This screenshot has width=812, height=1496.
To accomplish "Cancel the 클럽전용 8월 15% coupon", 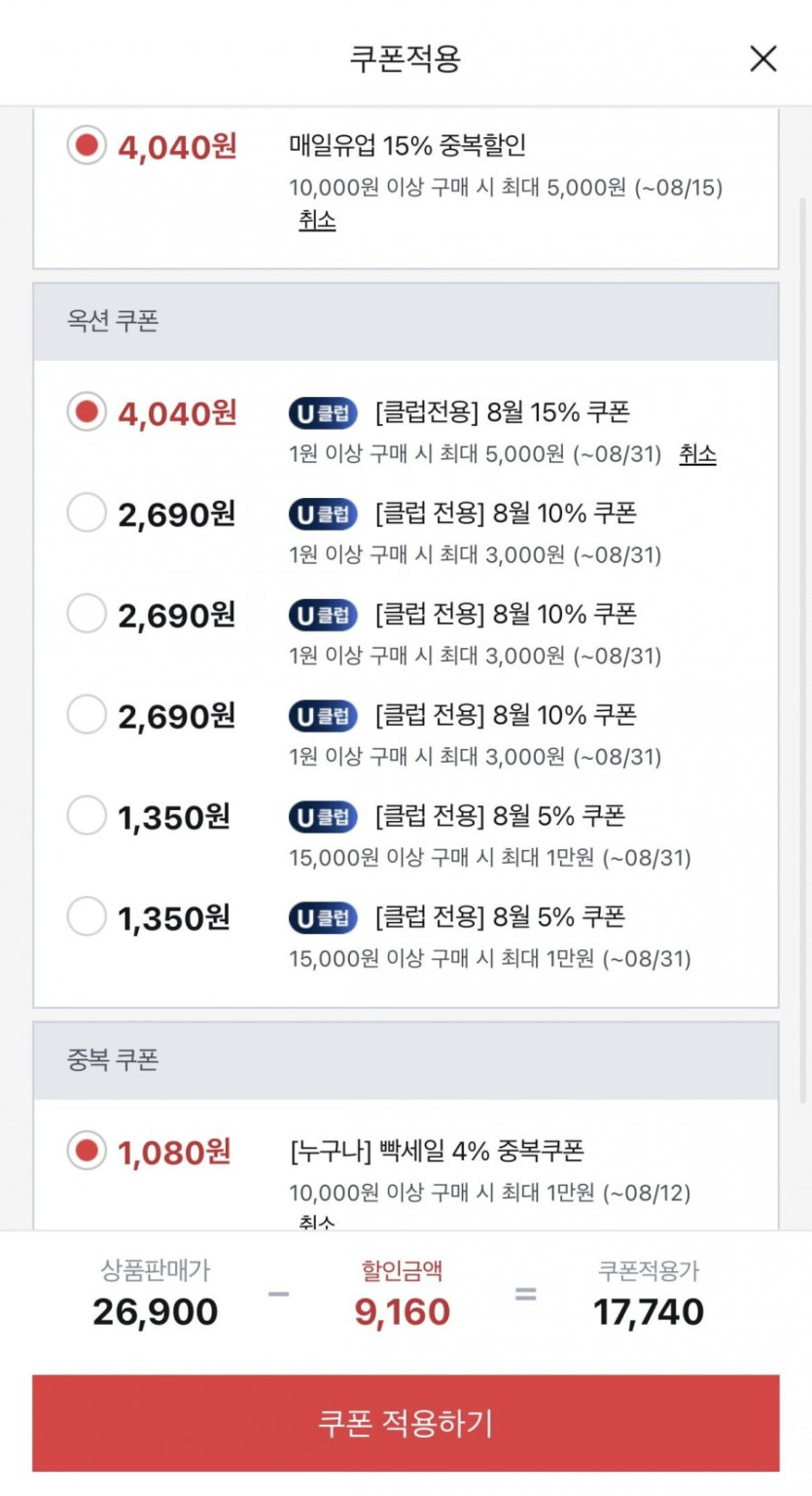I will [x=697, y=453].
